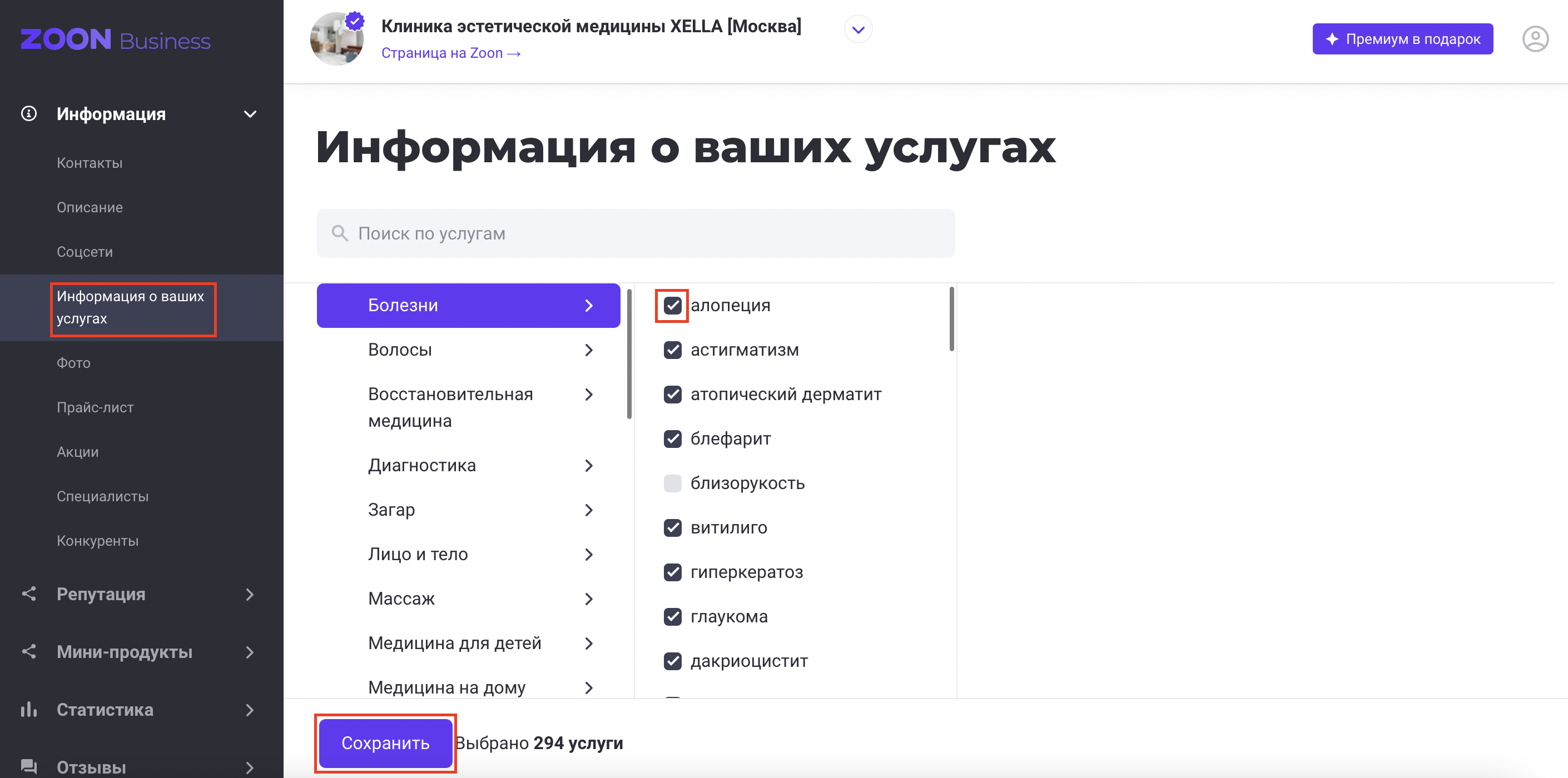Click the categories list scrollbar
Viewport: 1568px width, 778px height.
(x=629, y=353)
